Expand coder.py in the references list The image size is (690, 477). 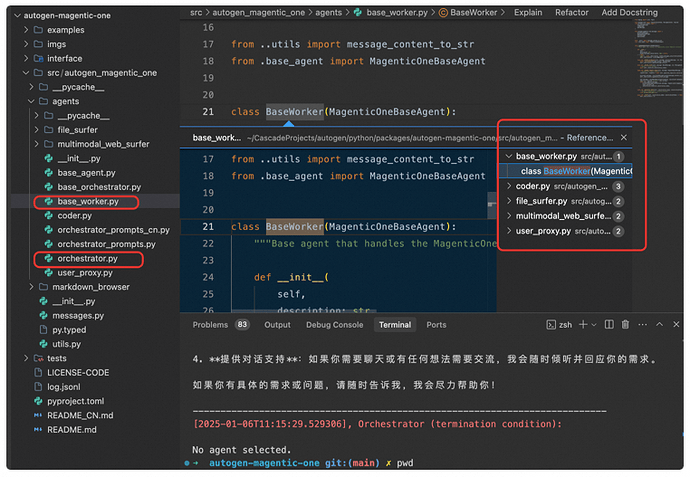509,186
